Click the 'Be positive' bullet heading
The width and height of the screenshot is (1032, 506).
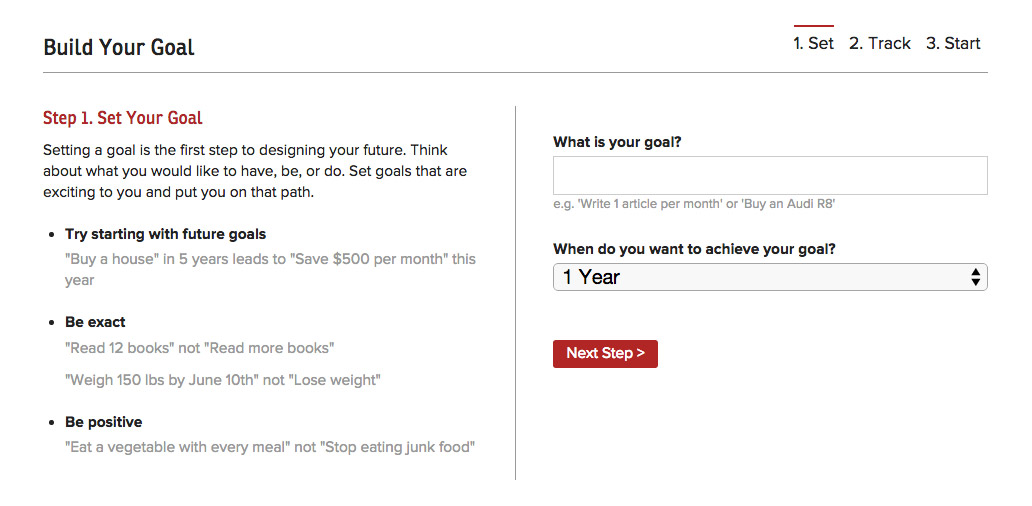pos(103,422)
